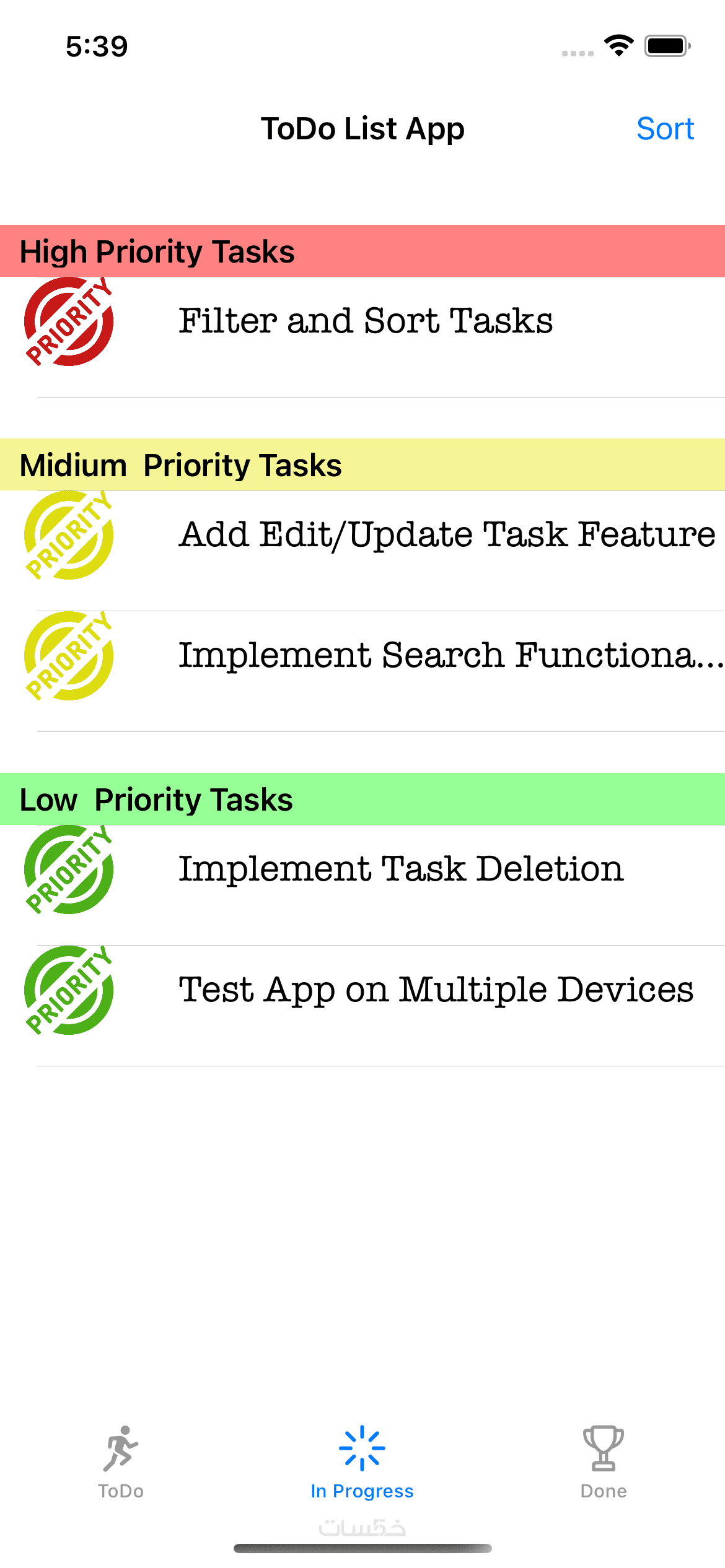The width and height of the screenshot is (725, 1568).
Task: Switch to the ToDo tab label
Action: click(120, 1491)
